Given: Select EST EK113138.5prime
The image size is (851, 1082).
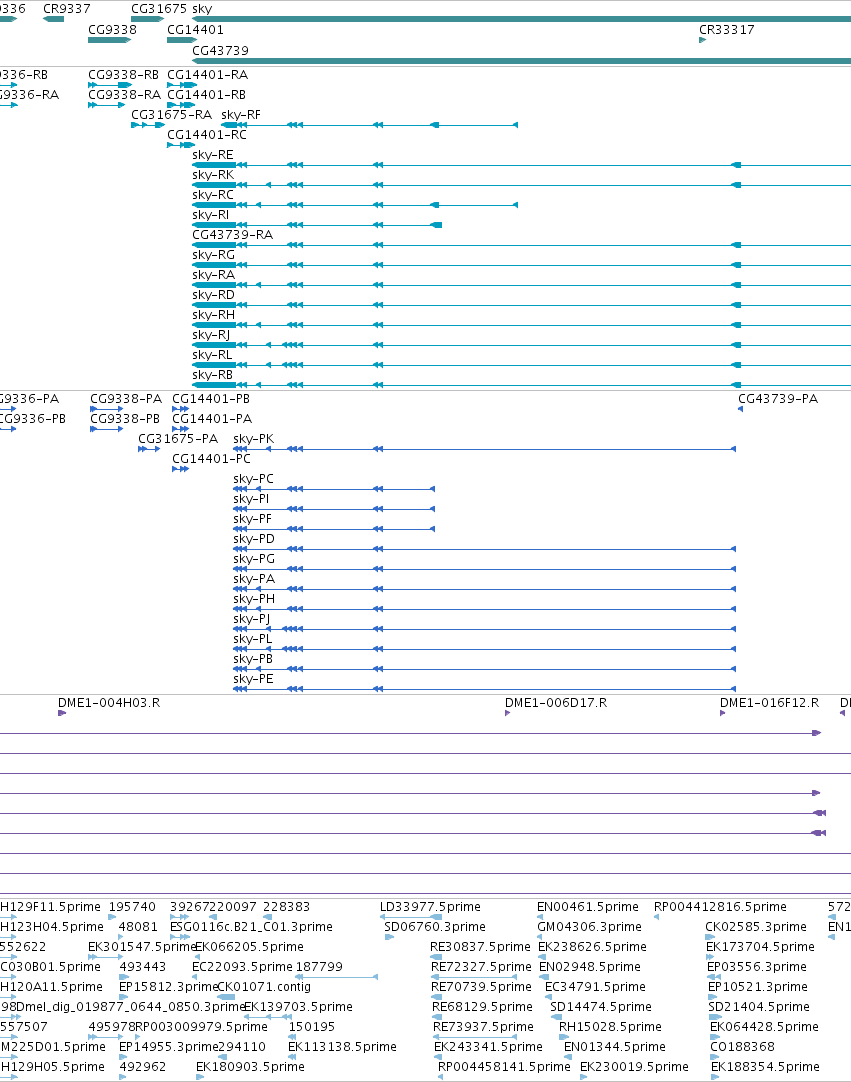Looking at the screenshot, I should (342, 1047).
